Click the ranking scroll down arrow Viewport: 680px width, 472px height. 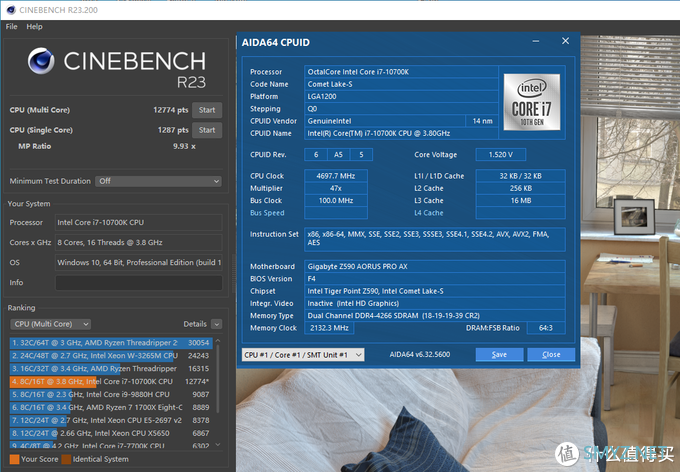(218, 445)
